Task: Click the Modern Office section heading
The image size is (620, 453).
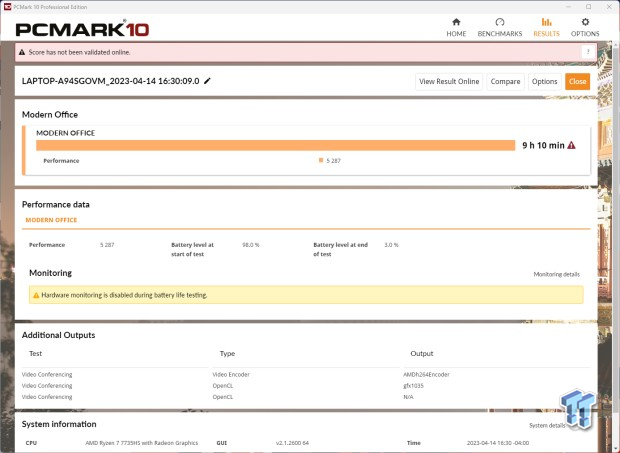Action: pos(50,115)
